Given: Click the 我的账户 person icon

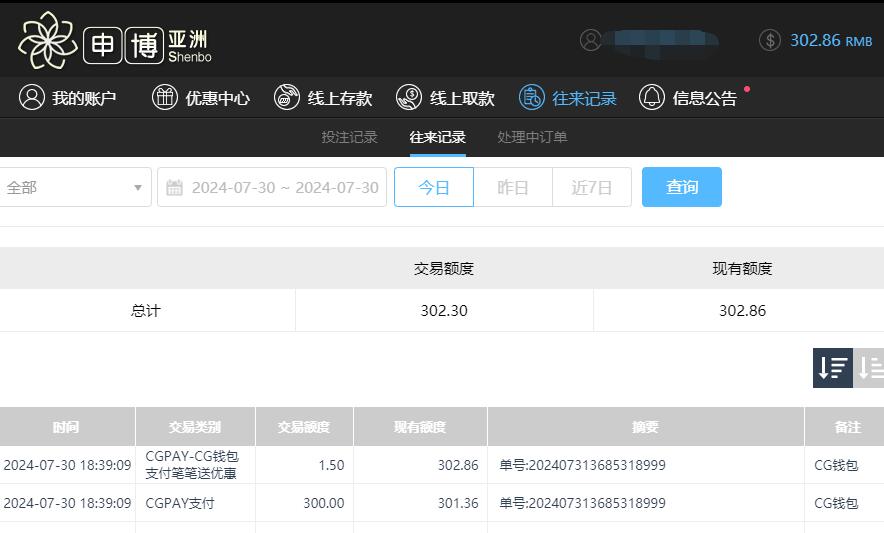Looking at the screenshot, I should coord(32,97).
